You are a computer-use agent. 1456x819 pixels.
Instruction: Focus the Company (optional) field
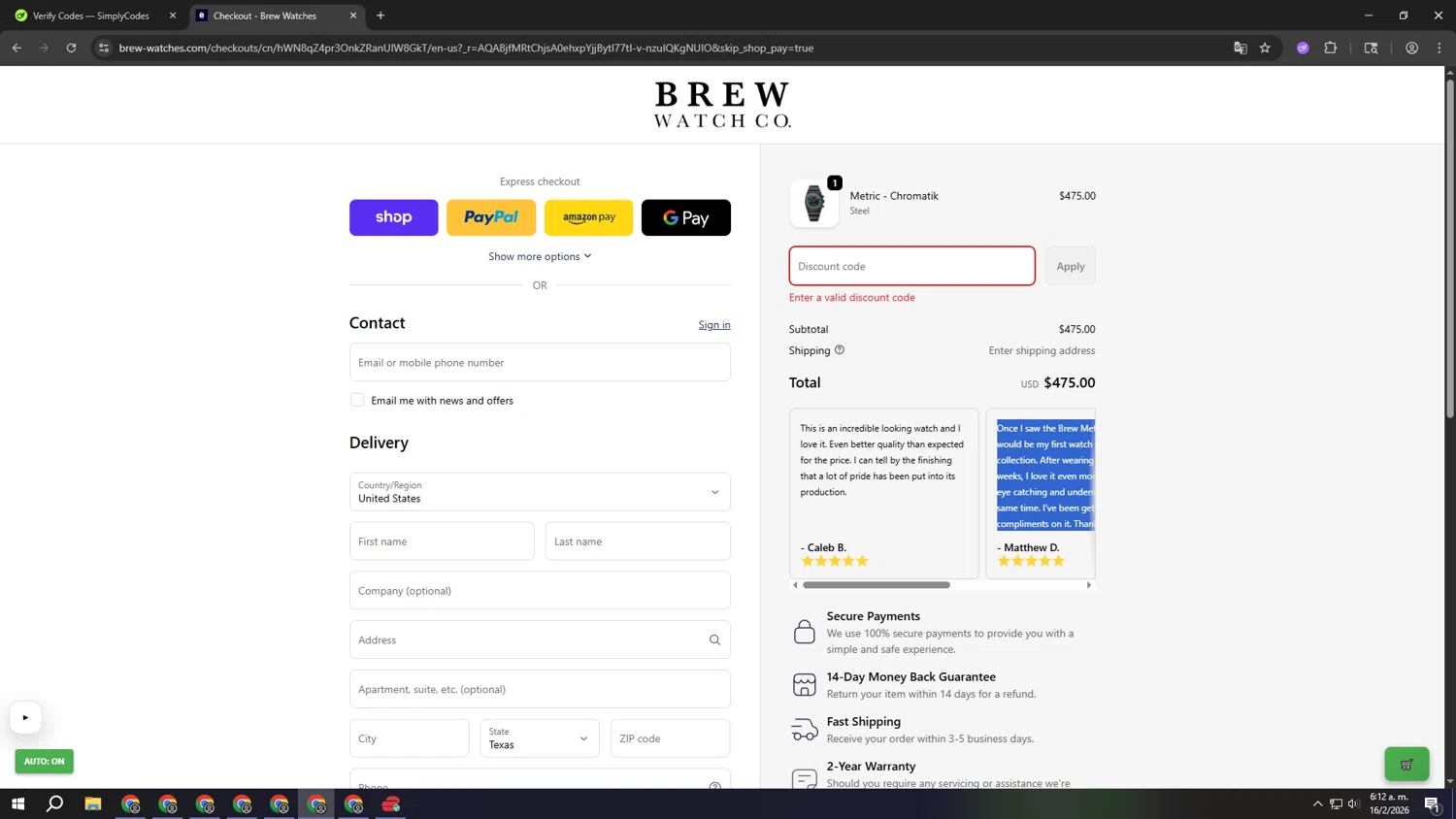pos(540,590)
